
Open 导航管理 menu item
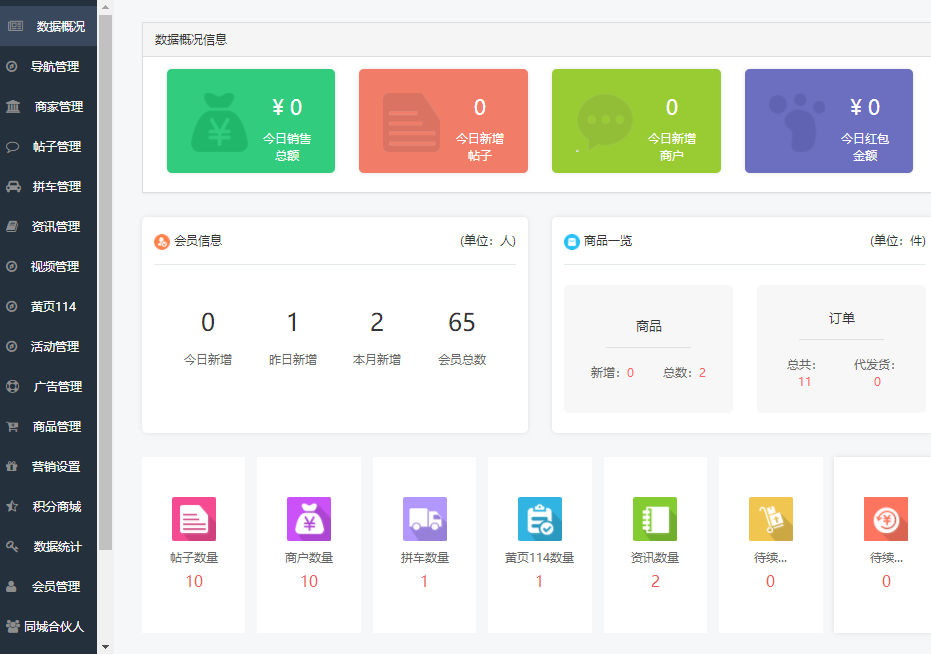(48, 67)
